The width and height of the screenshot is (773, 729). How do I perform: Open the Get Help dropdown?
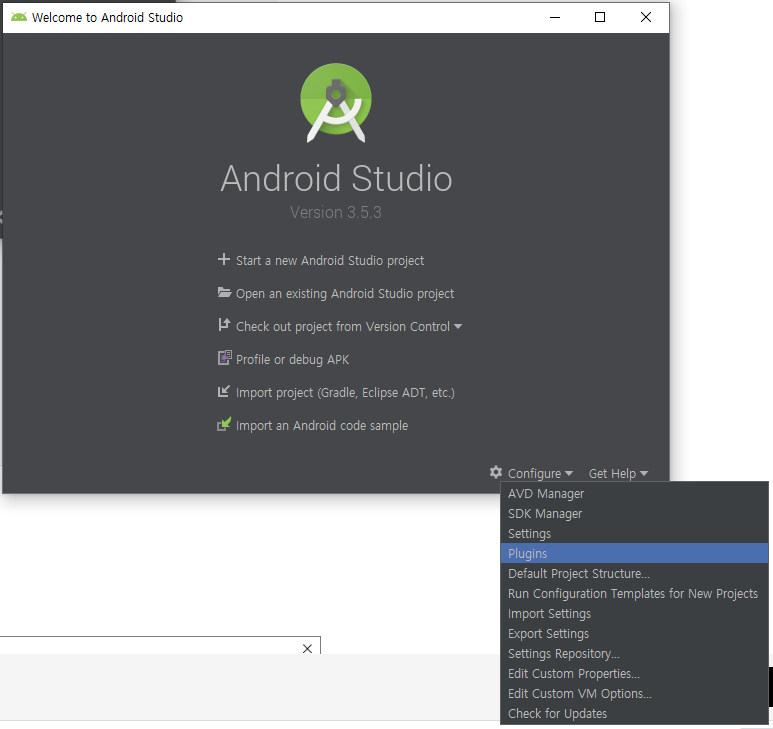[618, 474]
